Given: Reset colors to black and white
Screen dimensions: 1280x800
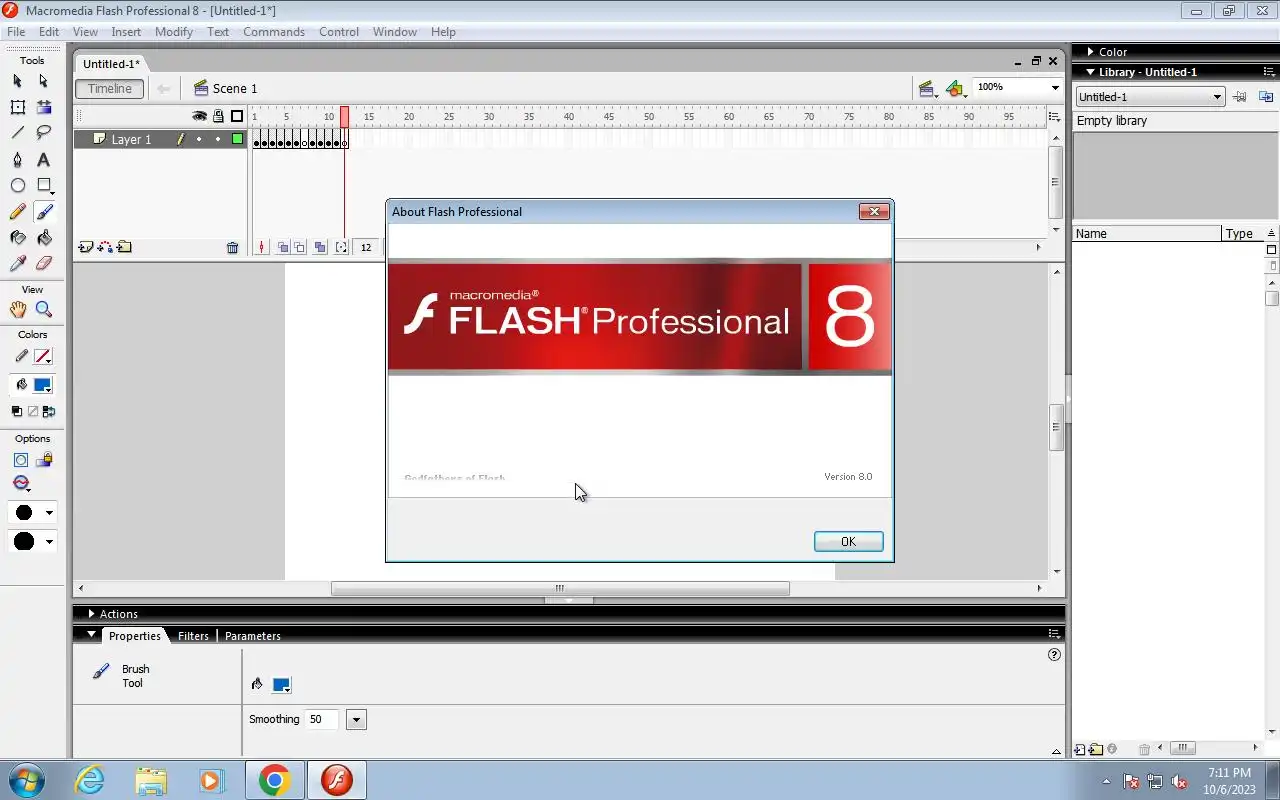Looking at the screenshot, I should coord(17,411).
